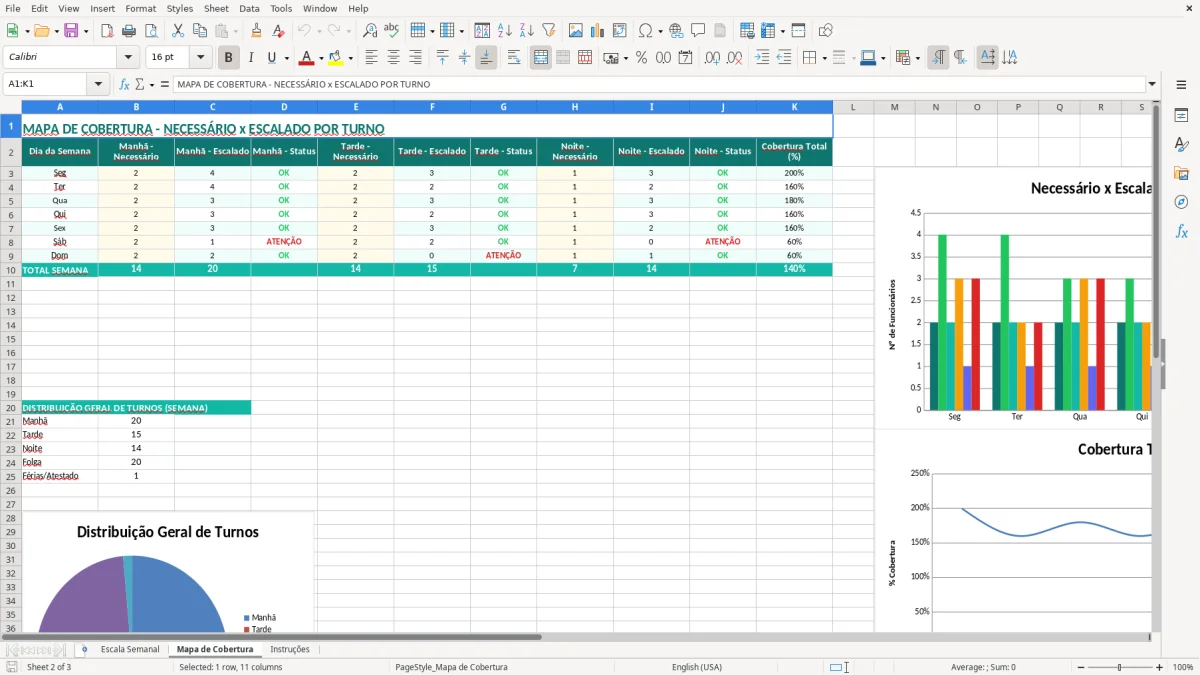Screen dimensions: 1200x675
Task: Format as percent
Action: pyautogui.click(x=641, y=58)
